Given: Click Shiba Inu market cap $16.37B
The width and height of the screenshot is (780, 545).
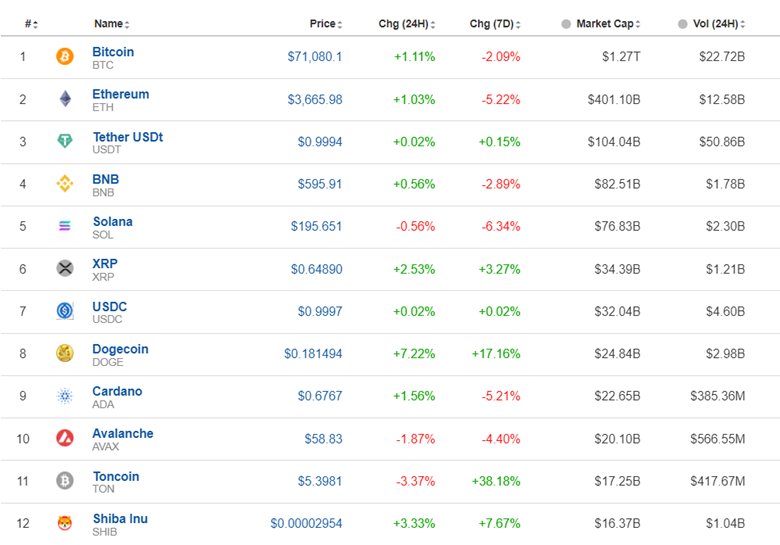Looking at the screenshot, I should click(x=617, y=523).
